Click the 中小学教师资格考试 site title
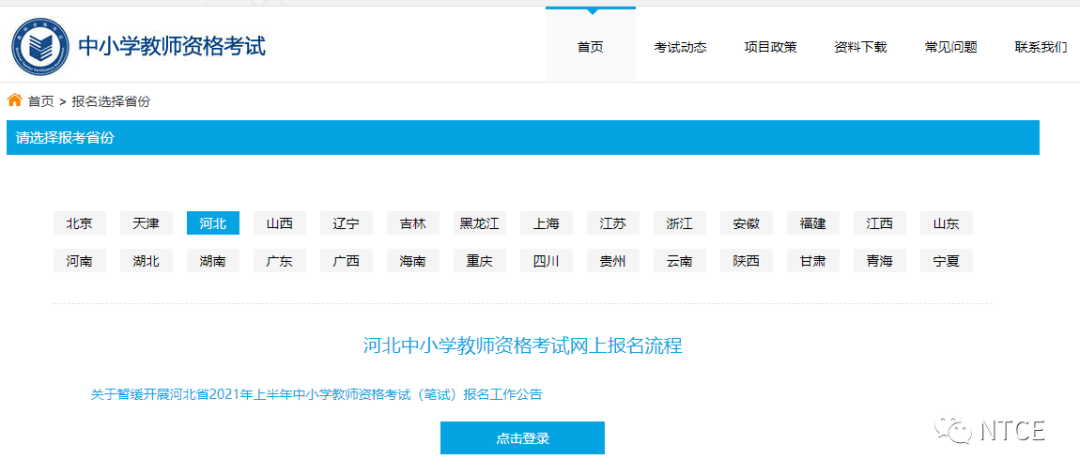The width and height of the screenshot is (1080, 475). tap(172, 46)
